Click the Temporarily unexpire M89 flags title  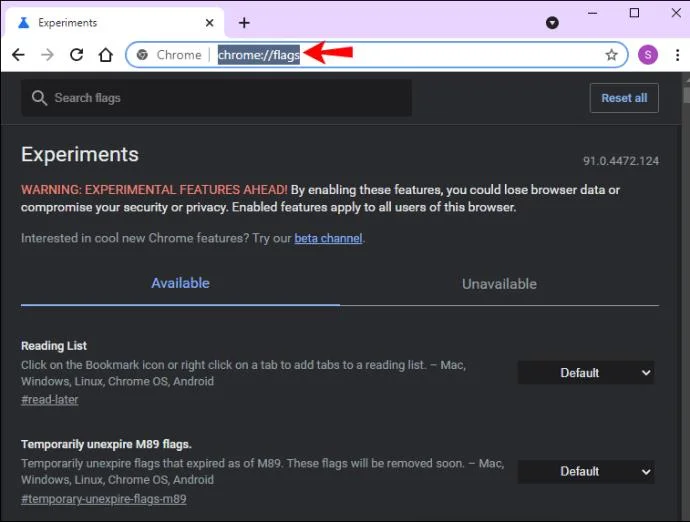(x=106, y=445)
